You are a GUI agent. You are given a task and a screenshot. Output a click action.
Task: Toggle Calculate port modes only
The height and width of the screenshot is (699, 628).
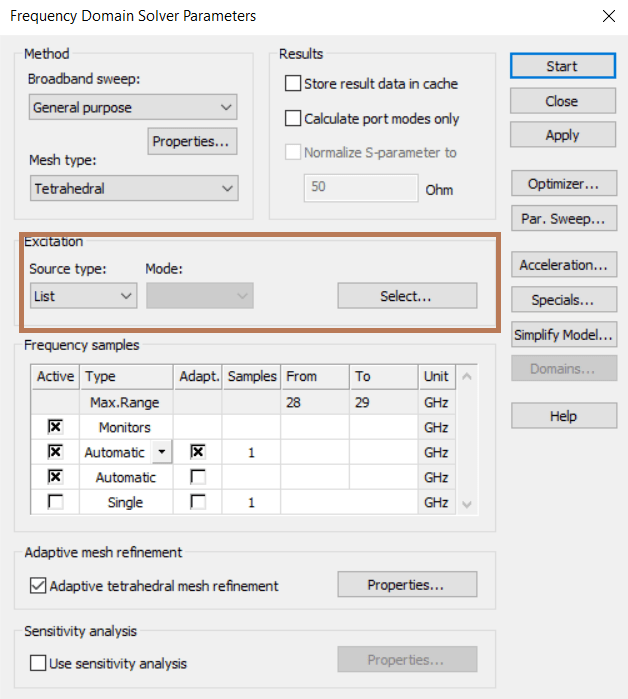coord(293,119)
